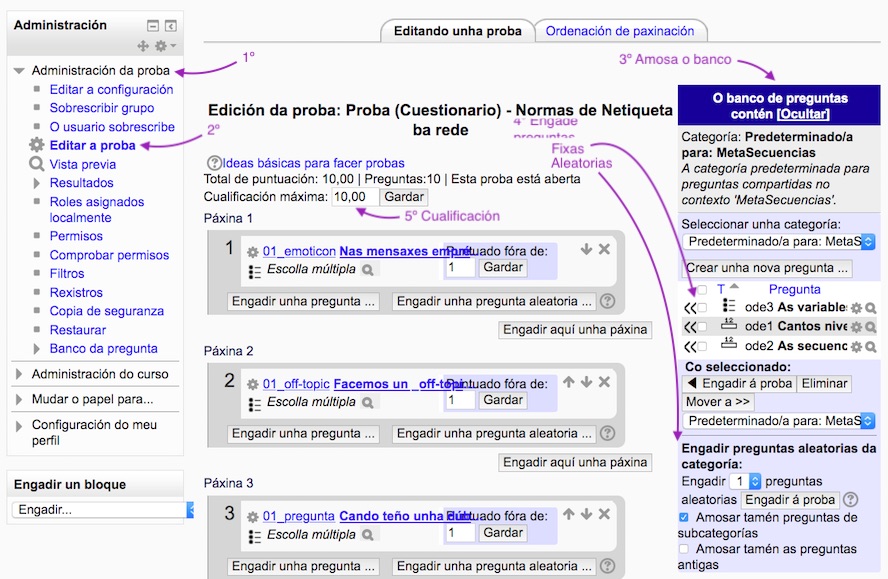Open the stepper for number of random questions

pos(755,482)
